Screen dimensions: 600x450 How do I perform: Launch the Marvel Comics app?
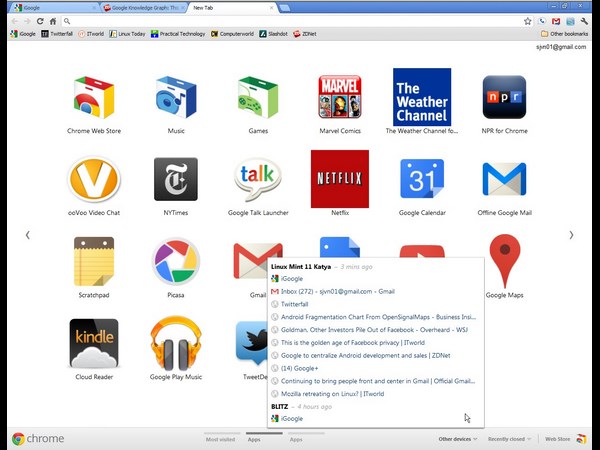[x=339, y=98]
